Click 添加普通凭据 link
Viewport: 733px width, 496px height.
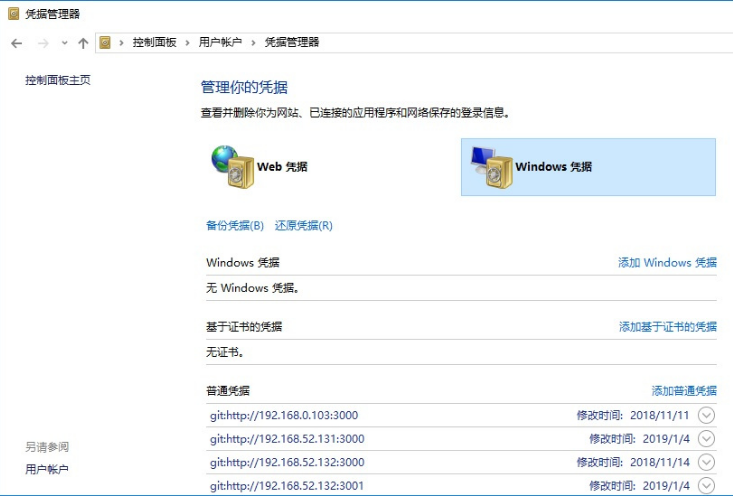pos(684,391)
